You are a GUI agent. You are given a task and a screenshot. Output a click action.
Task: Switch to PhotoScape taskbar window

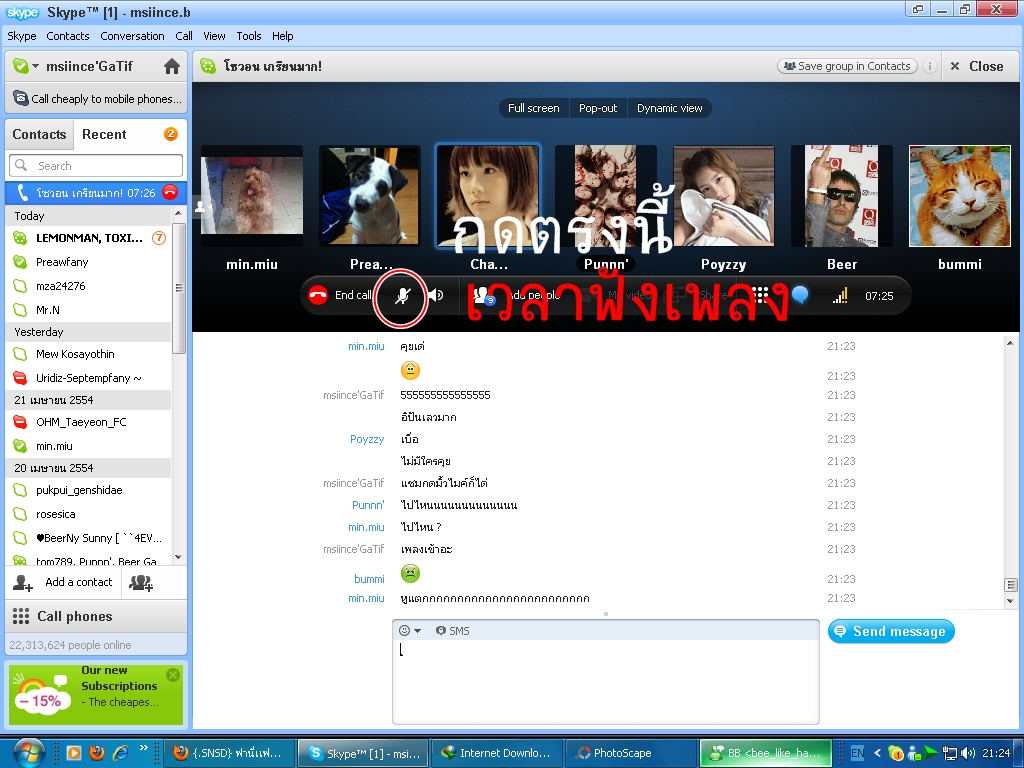coord(629,753)
